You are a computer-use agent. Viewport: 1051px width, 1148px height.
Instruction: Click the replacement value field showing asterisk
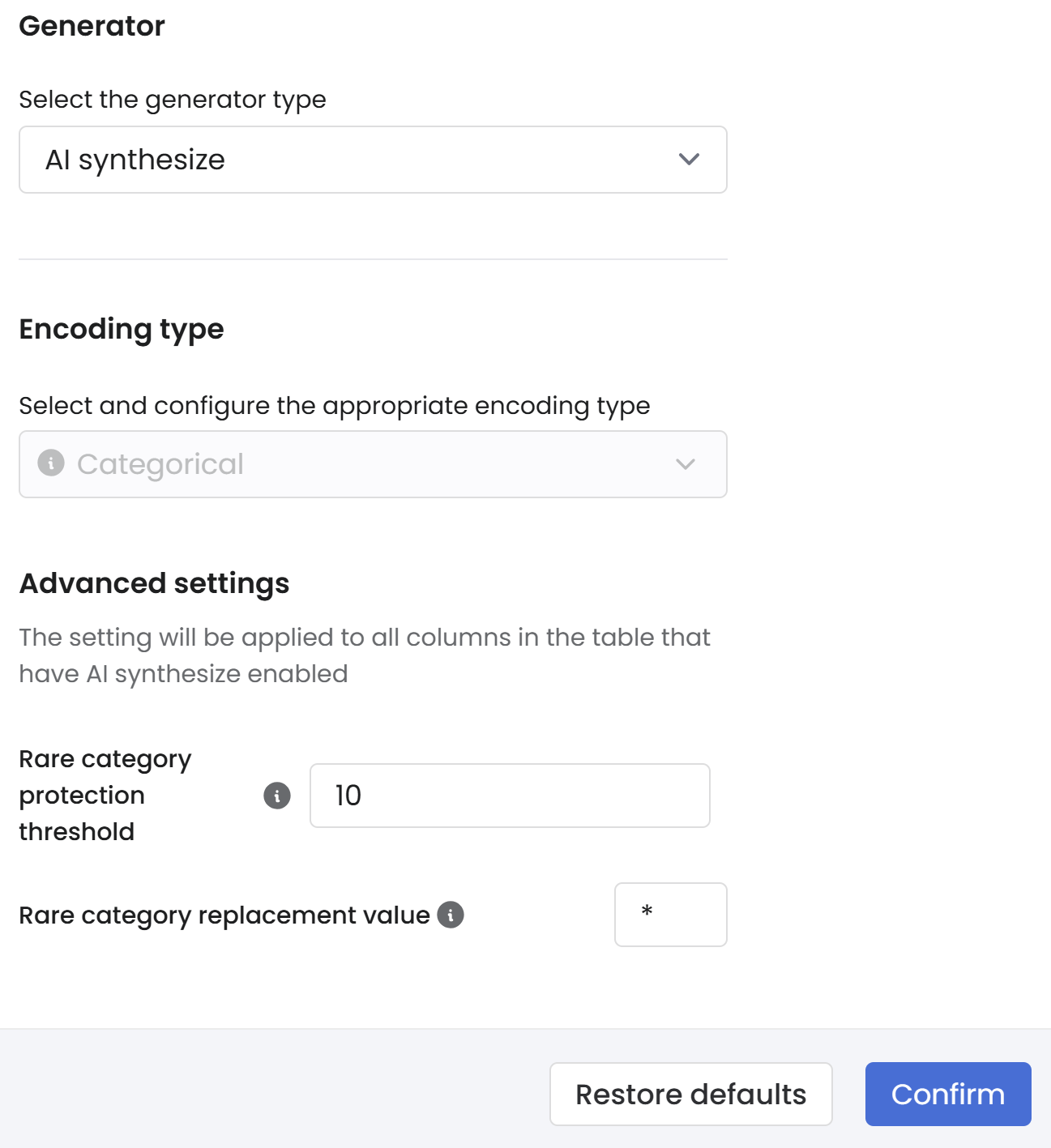(x=670, y=915)
